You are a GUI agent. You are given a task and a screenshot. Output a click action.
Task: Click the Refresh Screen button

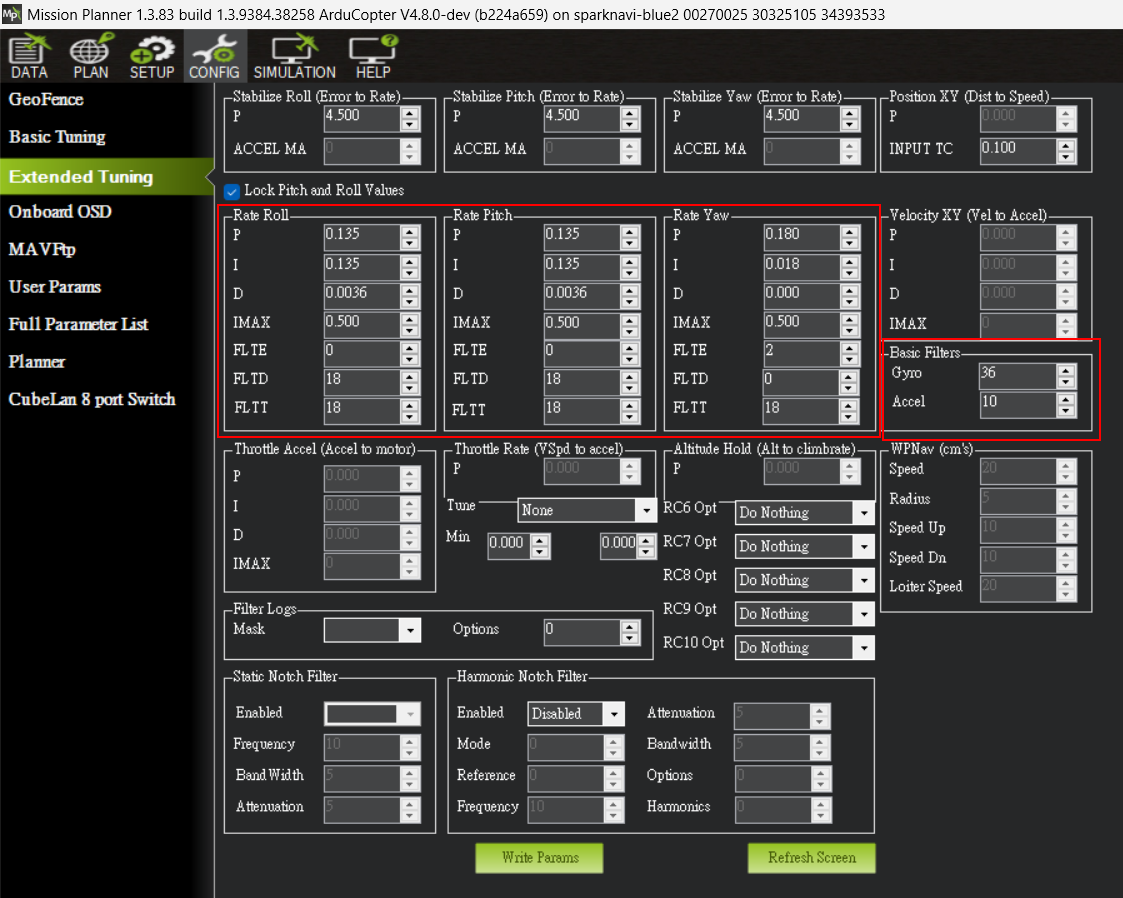(811, 858)
